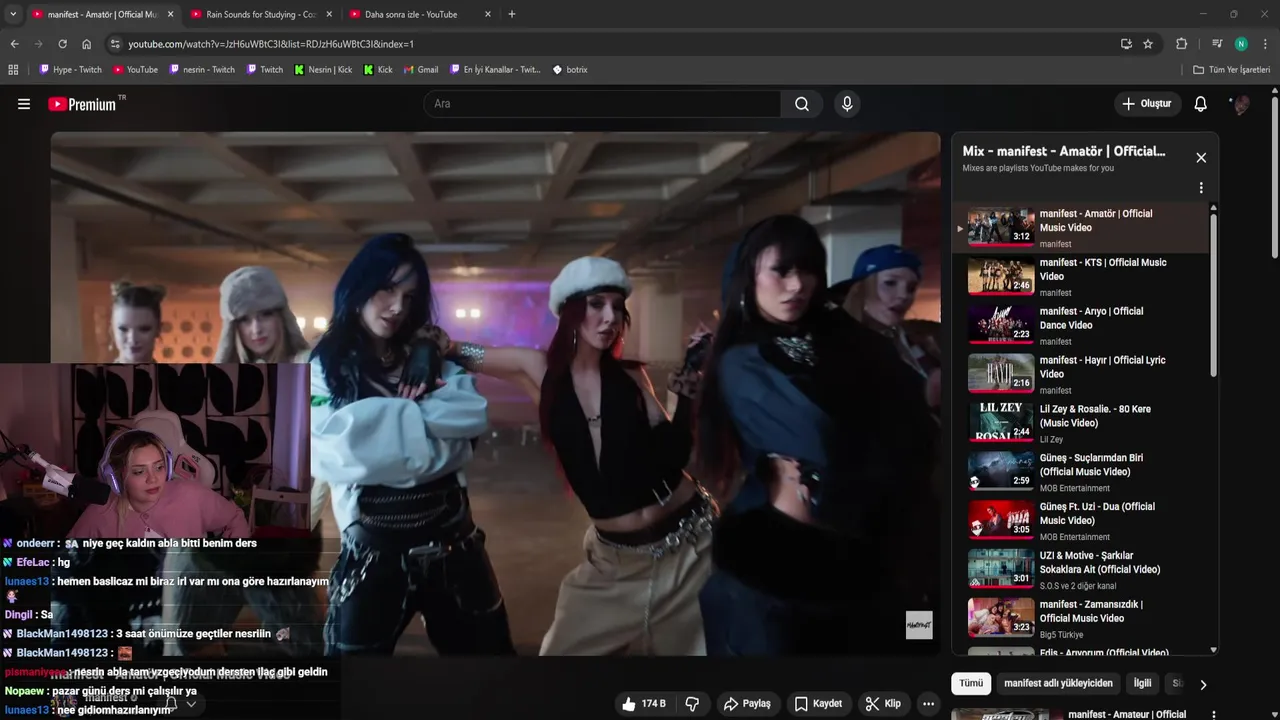Open YouTube bookmark

pos(135,70)
